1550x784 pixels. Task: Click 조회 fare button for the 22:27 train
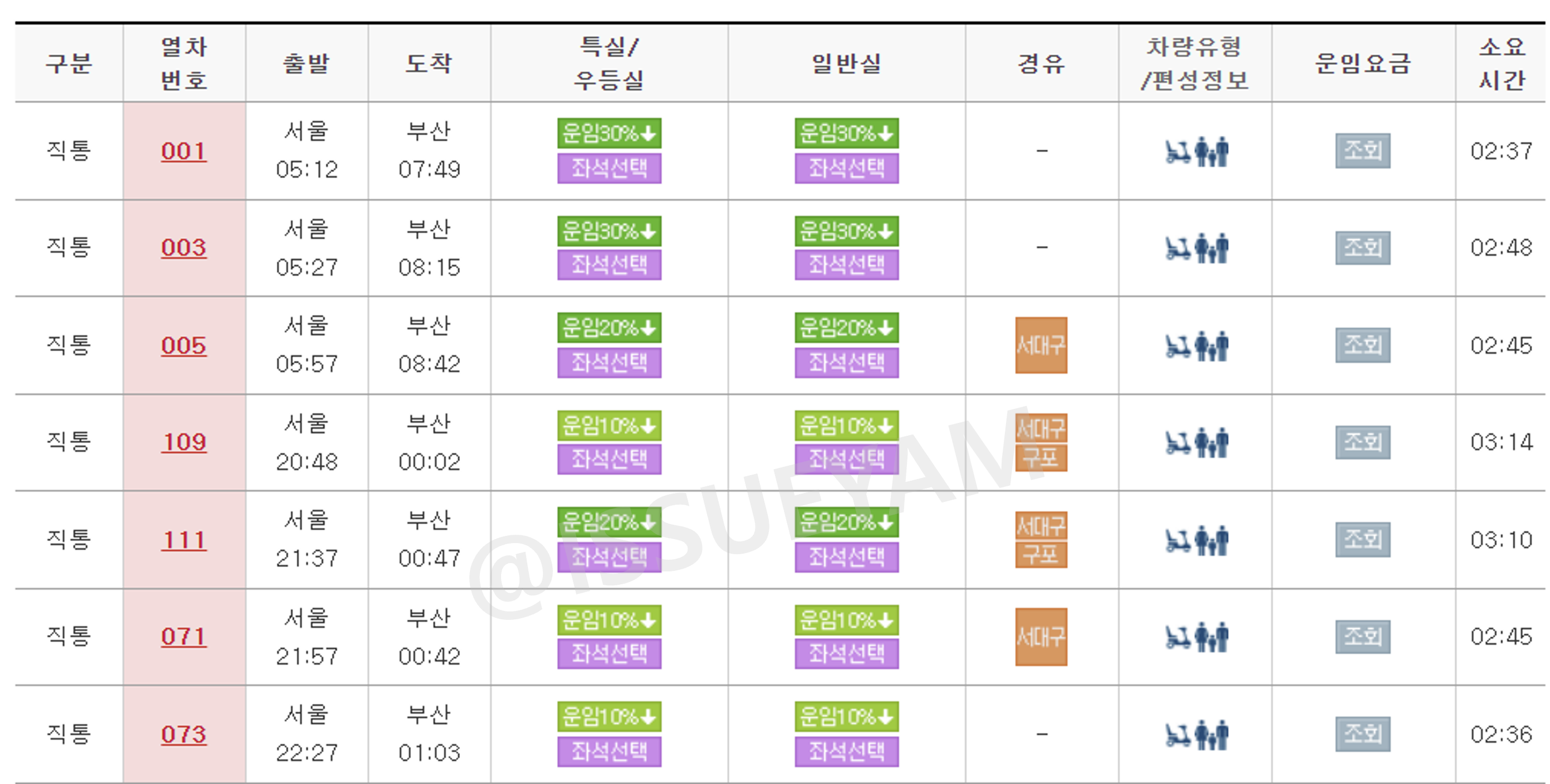pyautogui.click(x=1362, y=733)
